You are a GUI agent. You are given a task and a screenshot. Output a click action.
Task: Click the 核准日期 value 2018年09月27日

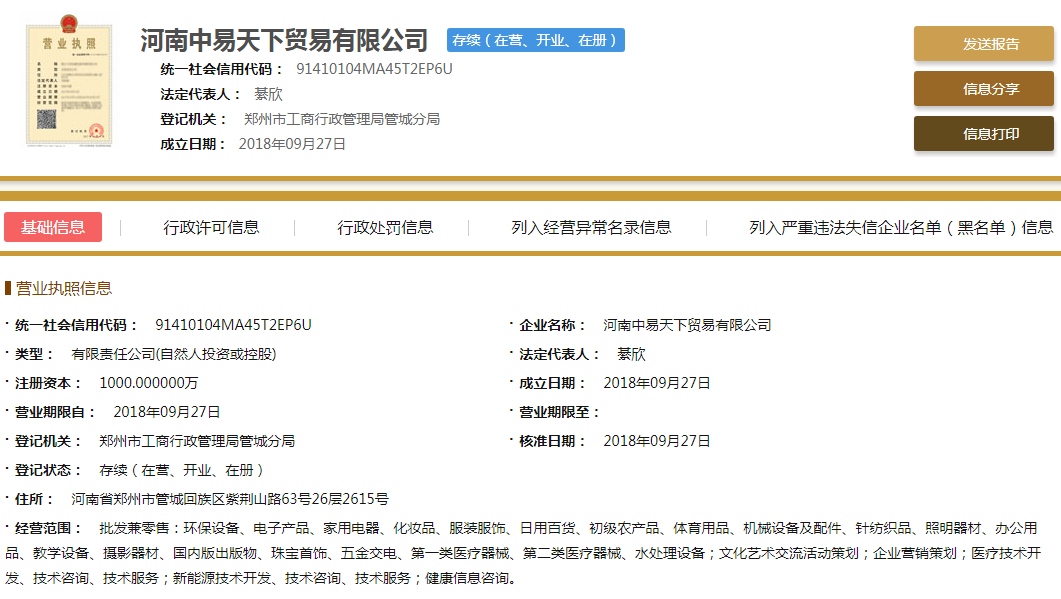(x=657, y=441)
